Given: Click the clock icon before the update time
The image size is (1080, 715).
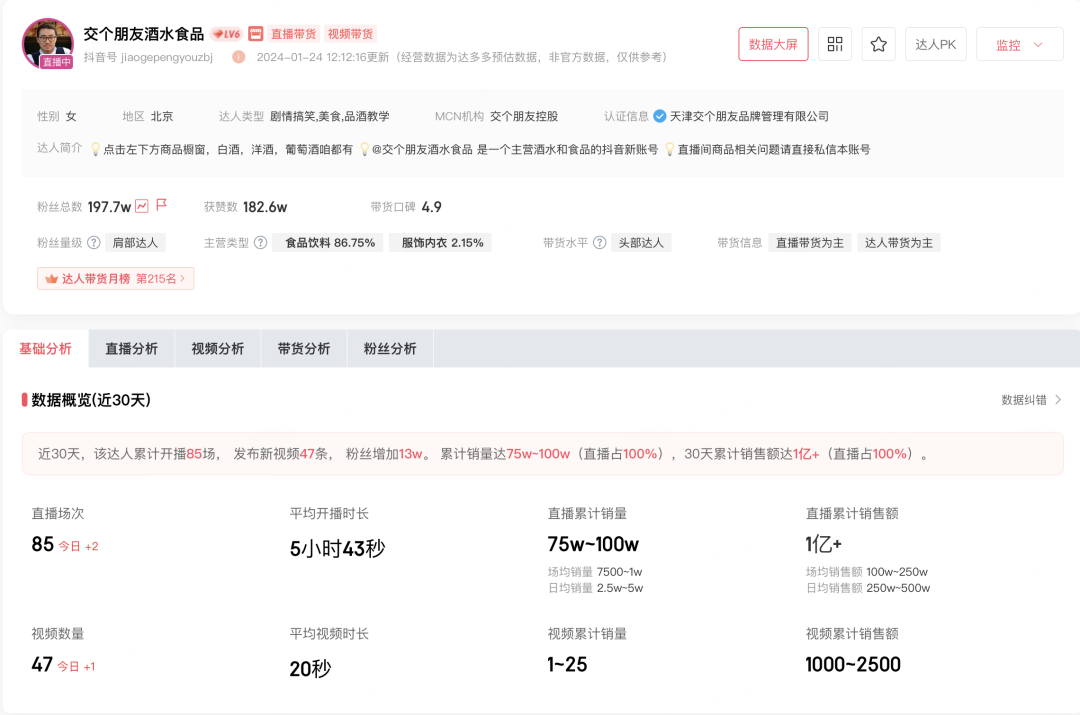Looking at the screenshot, I should click(239, 57).
